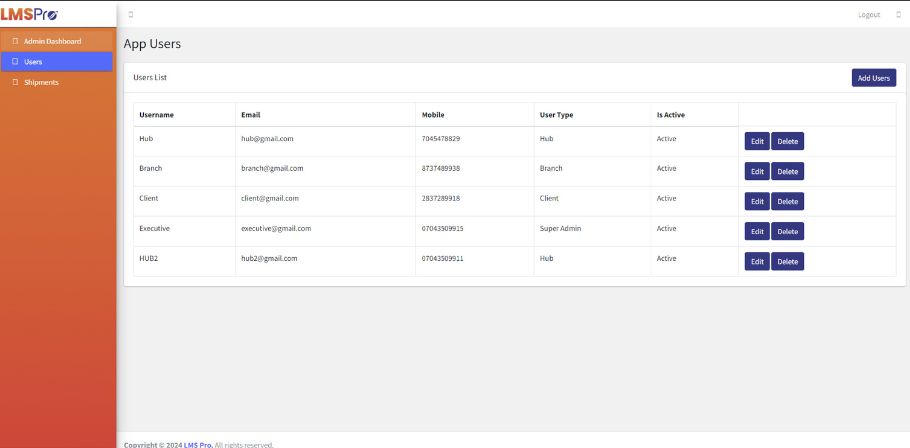Click the sidebar toggle icon in top bar
This screenshot has height=448, width=910.
click(131, 14)
